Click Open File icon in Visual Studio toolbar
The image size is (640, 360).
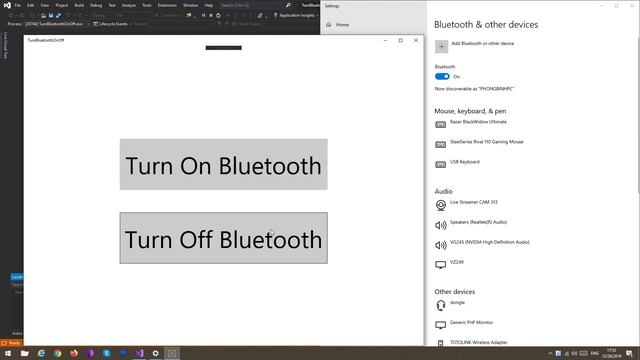(43, 16)
